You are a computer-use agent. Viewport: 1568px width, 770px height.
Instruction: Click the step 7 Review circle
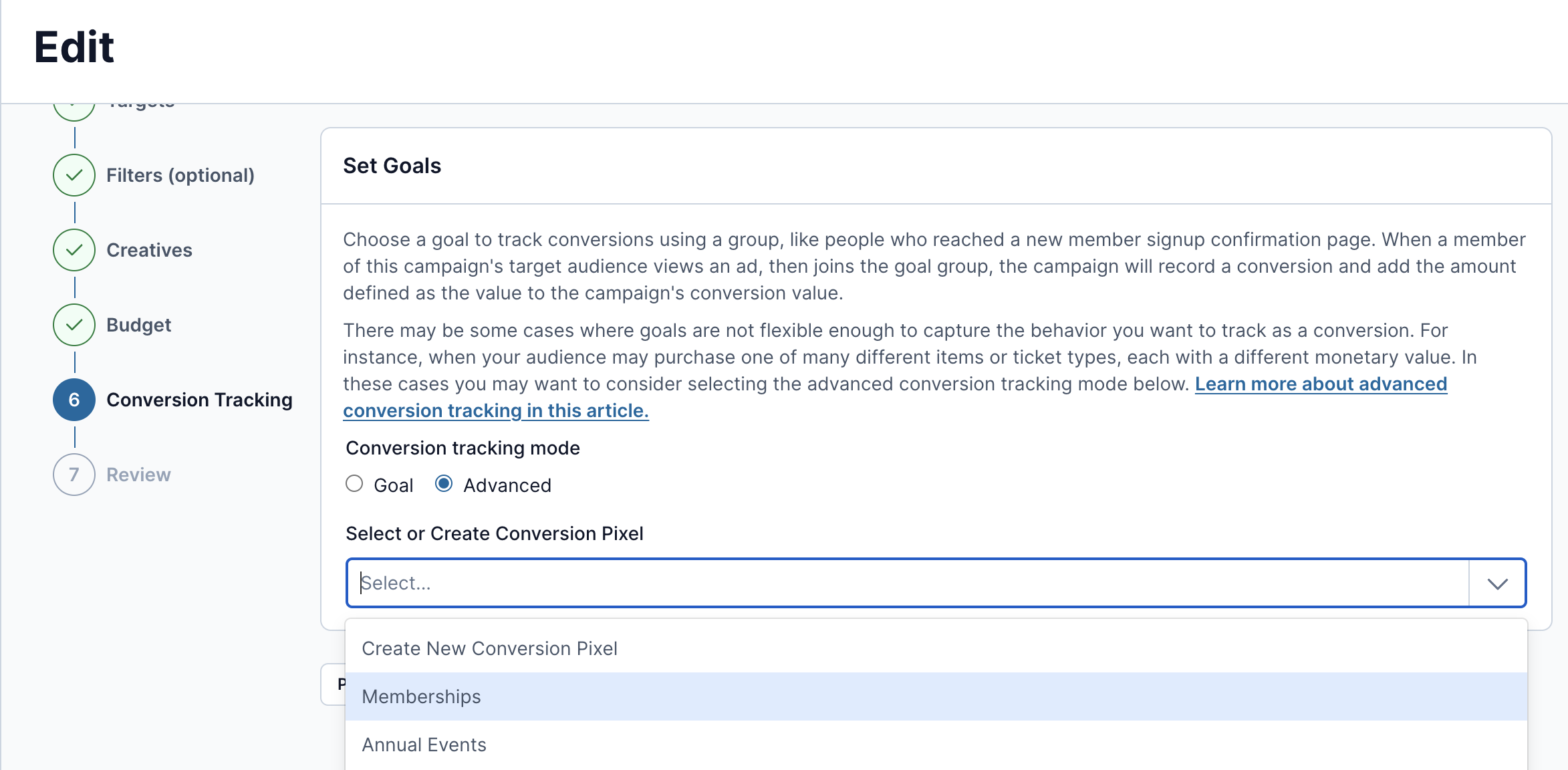click(74, 475)
